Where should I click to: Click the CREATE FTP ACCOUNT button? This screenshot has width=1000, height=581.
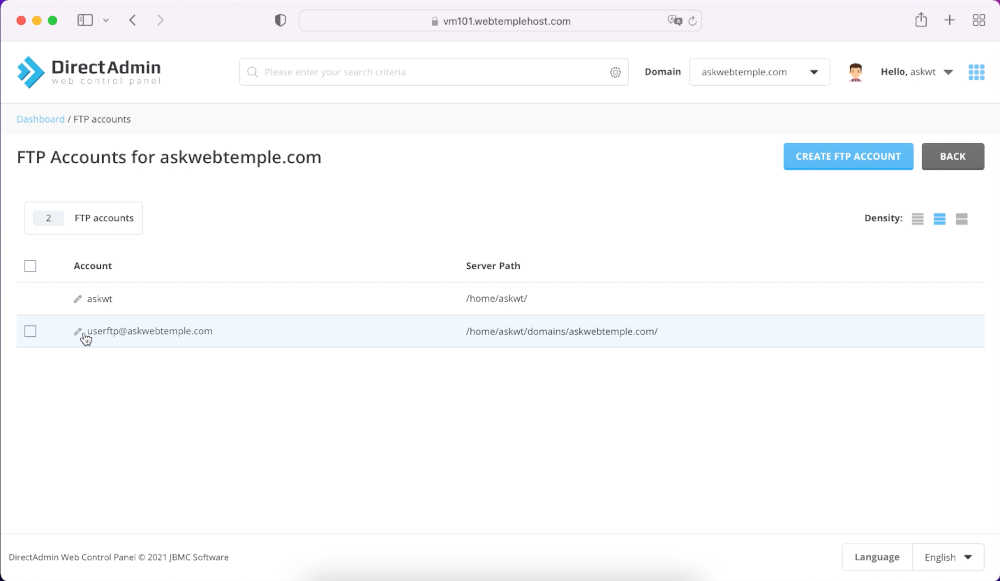pyautogui.click(x=848, y=156)
